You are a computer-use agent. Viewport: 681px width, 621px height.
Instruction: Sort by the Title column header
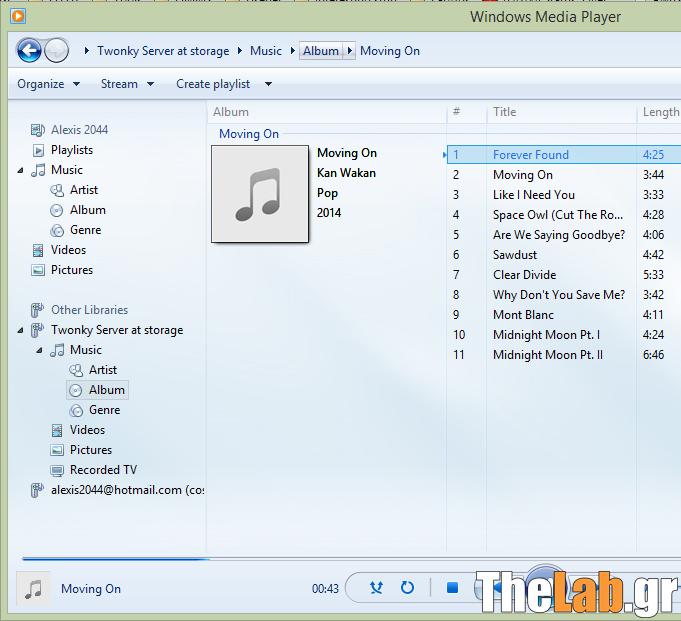pyautogui.click(x=561, y=112)
